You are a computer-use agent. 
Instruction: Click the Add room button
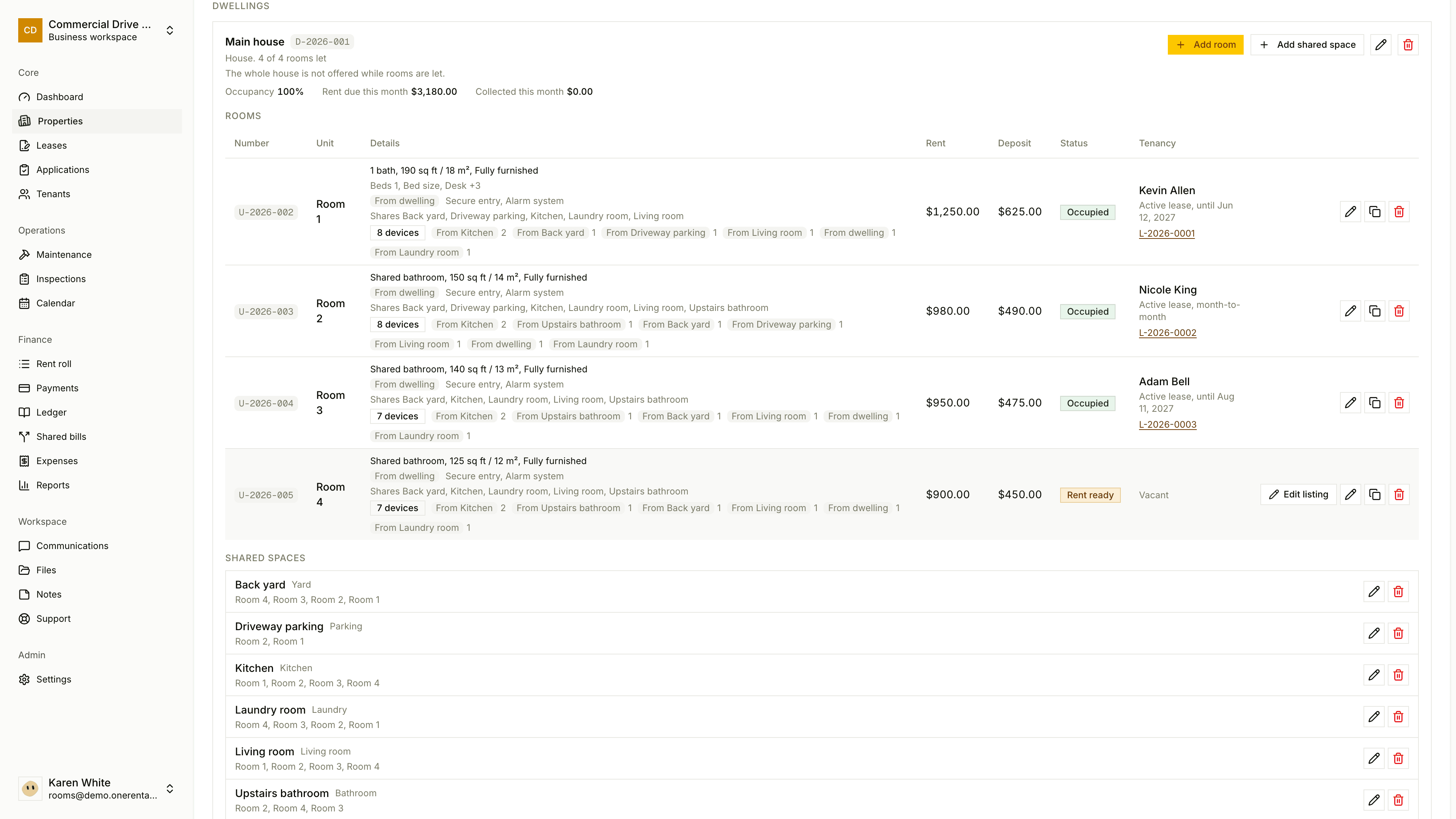[1205, 45]
